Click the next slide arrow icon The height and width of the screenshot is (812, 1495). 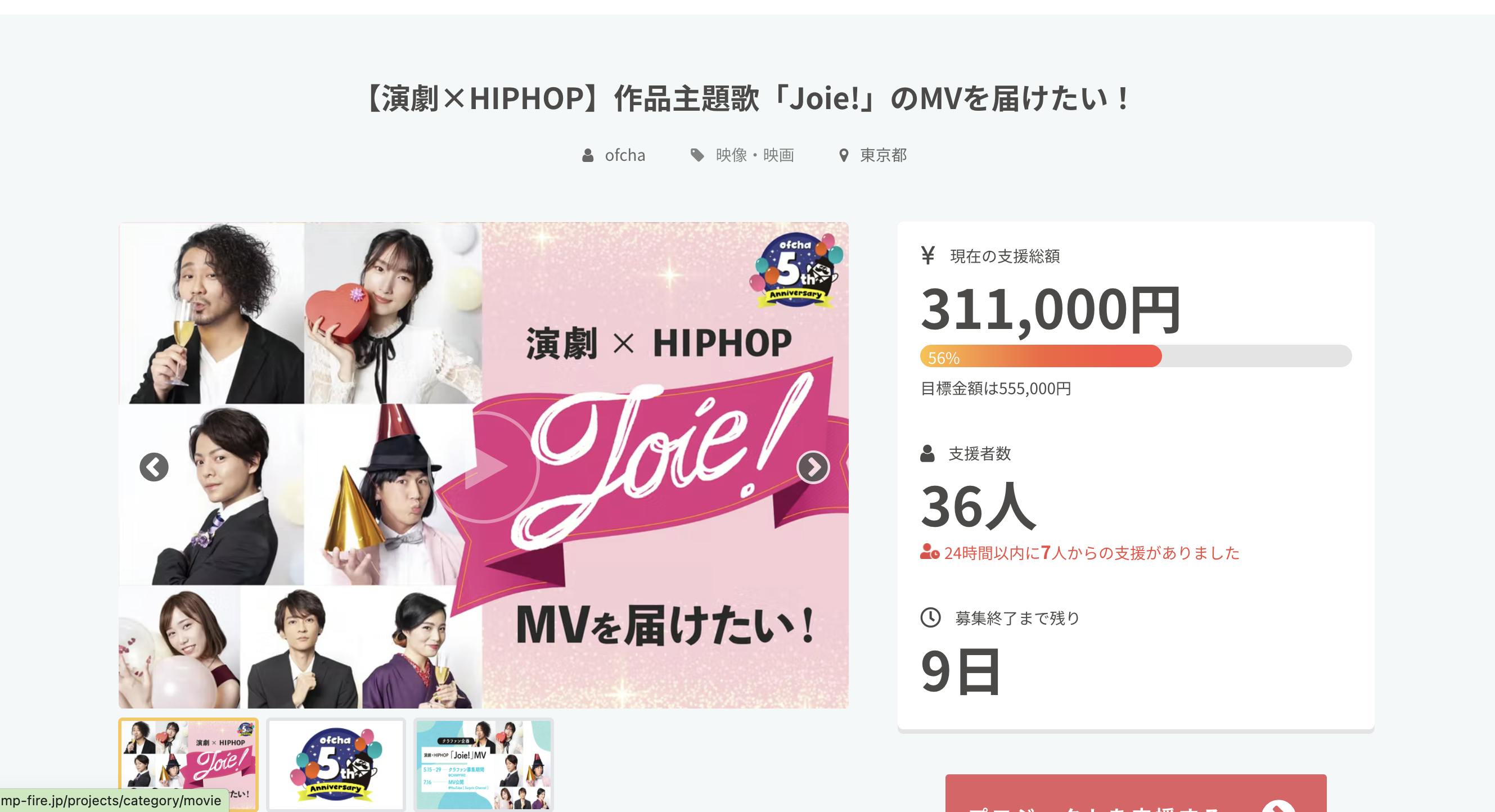click(813, 467)
